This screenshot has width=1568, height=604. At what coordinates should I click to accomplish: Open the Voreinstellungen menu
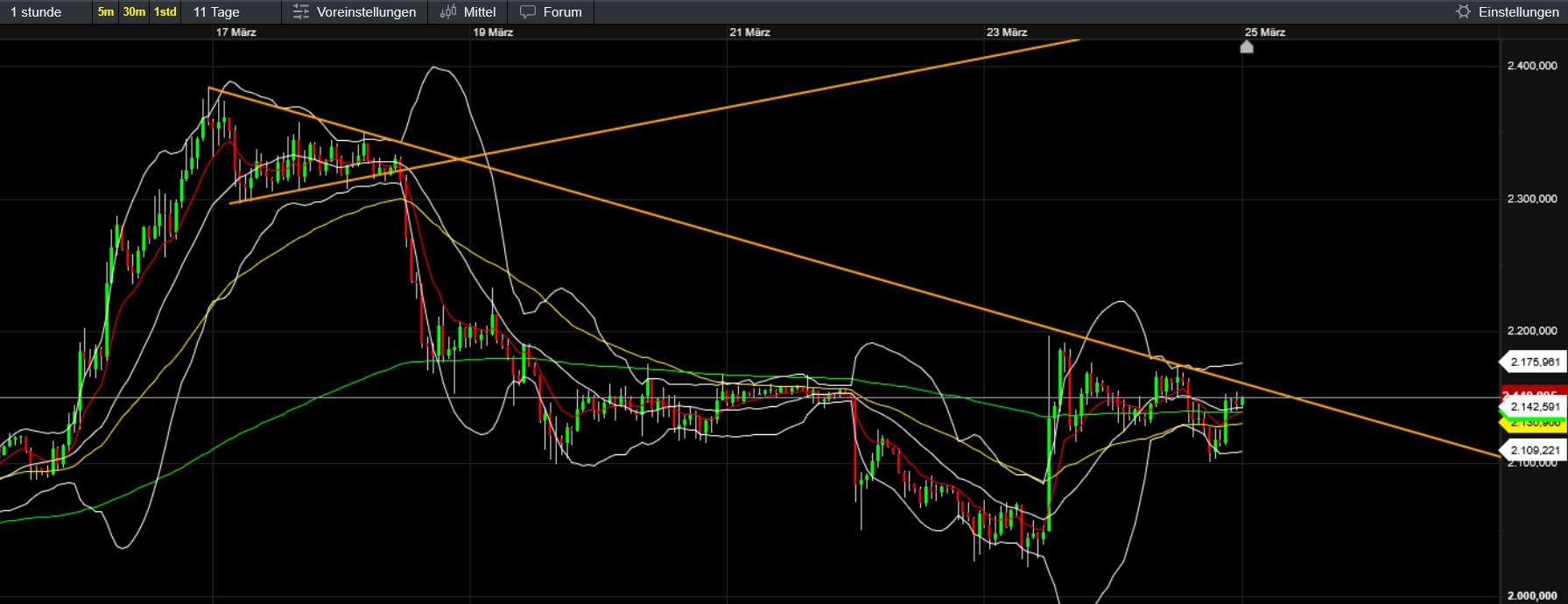pyautogui.click(x=366, y=12)
